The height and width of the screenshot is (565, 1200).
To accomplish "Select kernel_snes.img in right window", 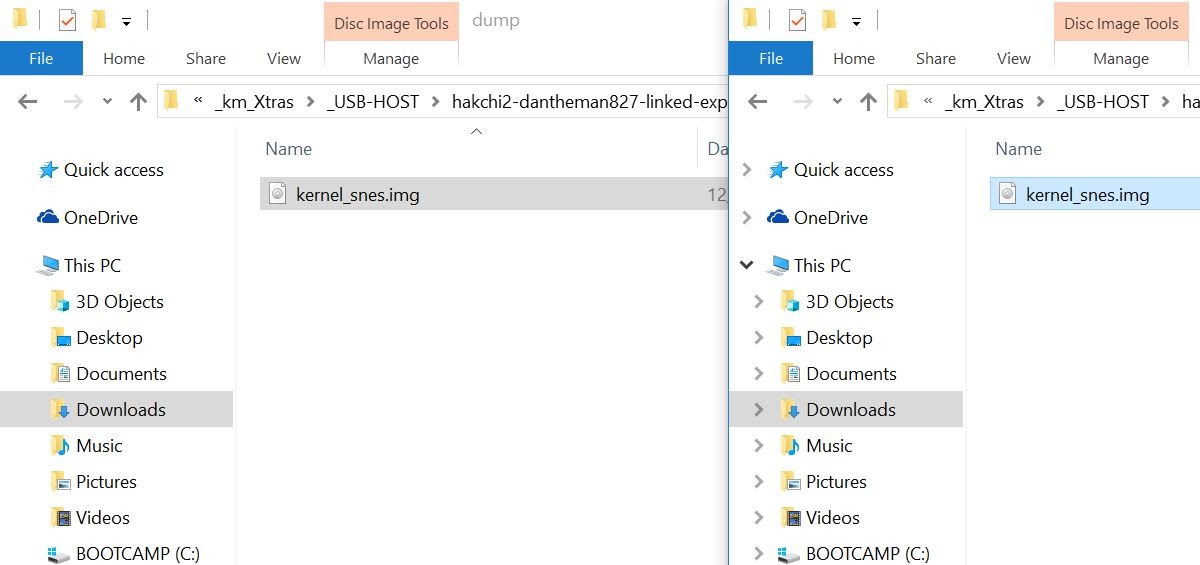I will [x=1095, y=194].
